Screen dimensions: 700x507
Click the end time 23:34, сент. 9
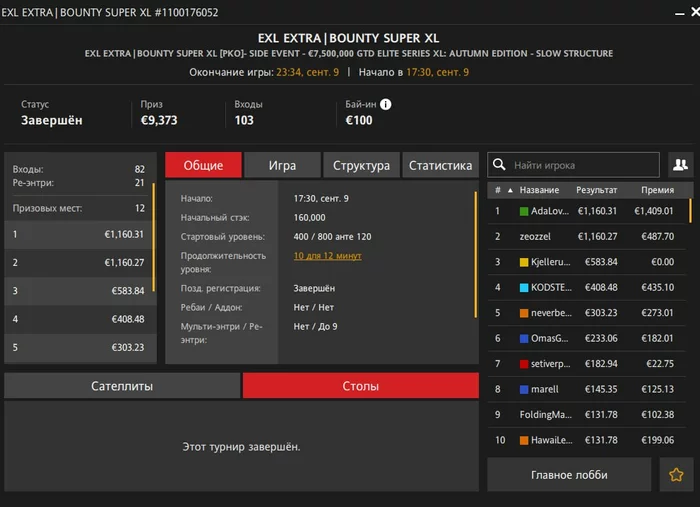[x=308, y=72]
